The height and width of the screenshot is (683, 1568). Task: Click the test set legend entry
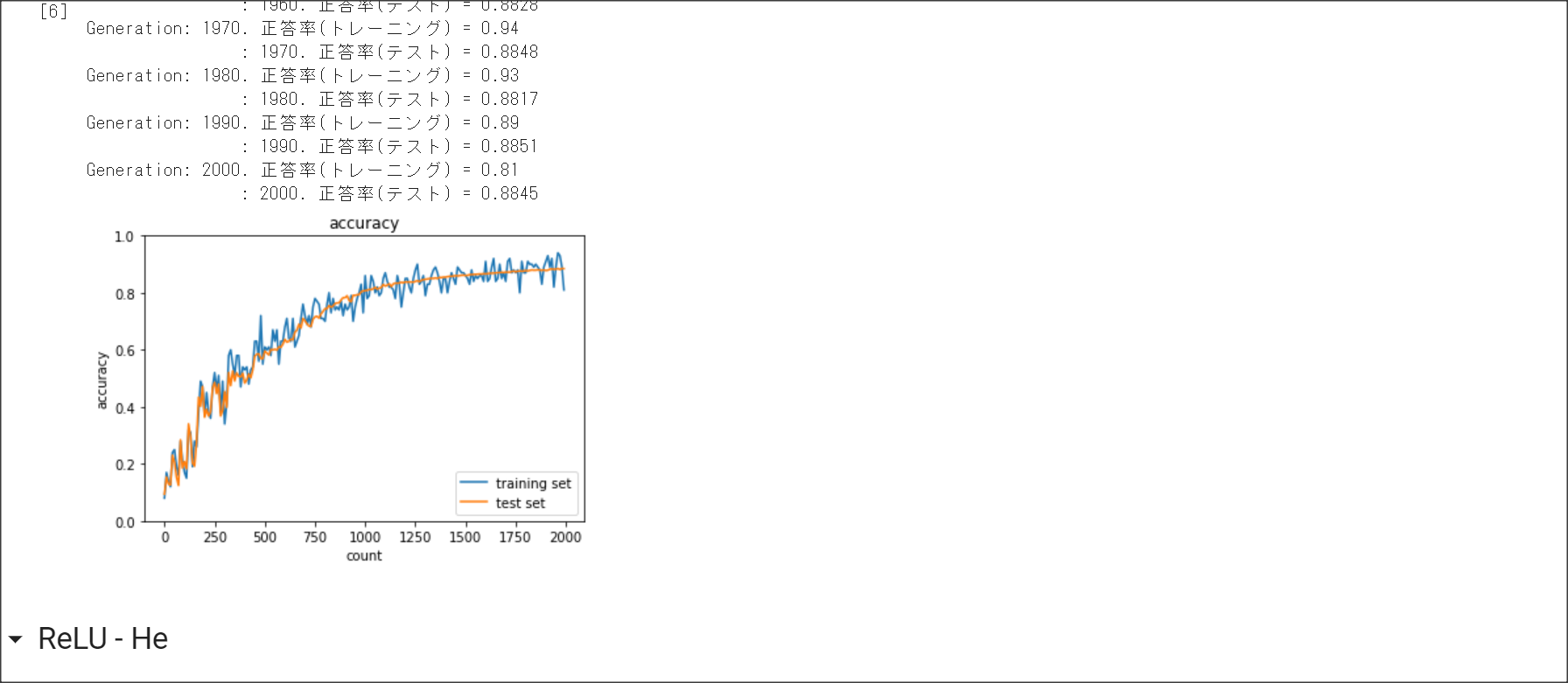[x=503, y=503]
